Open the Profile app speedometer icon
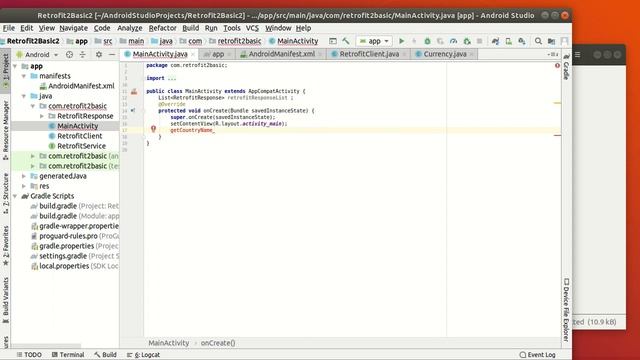 point(453,41)
